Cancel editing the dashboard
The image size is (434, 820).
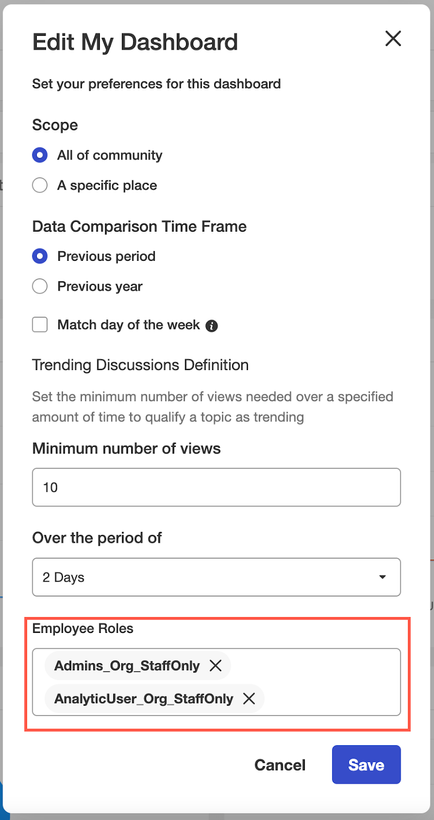(x=280, y=765)
